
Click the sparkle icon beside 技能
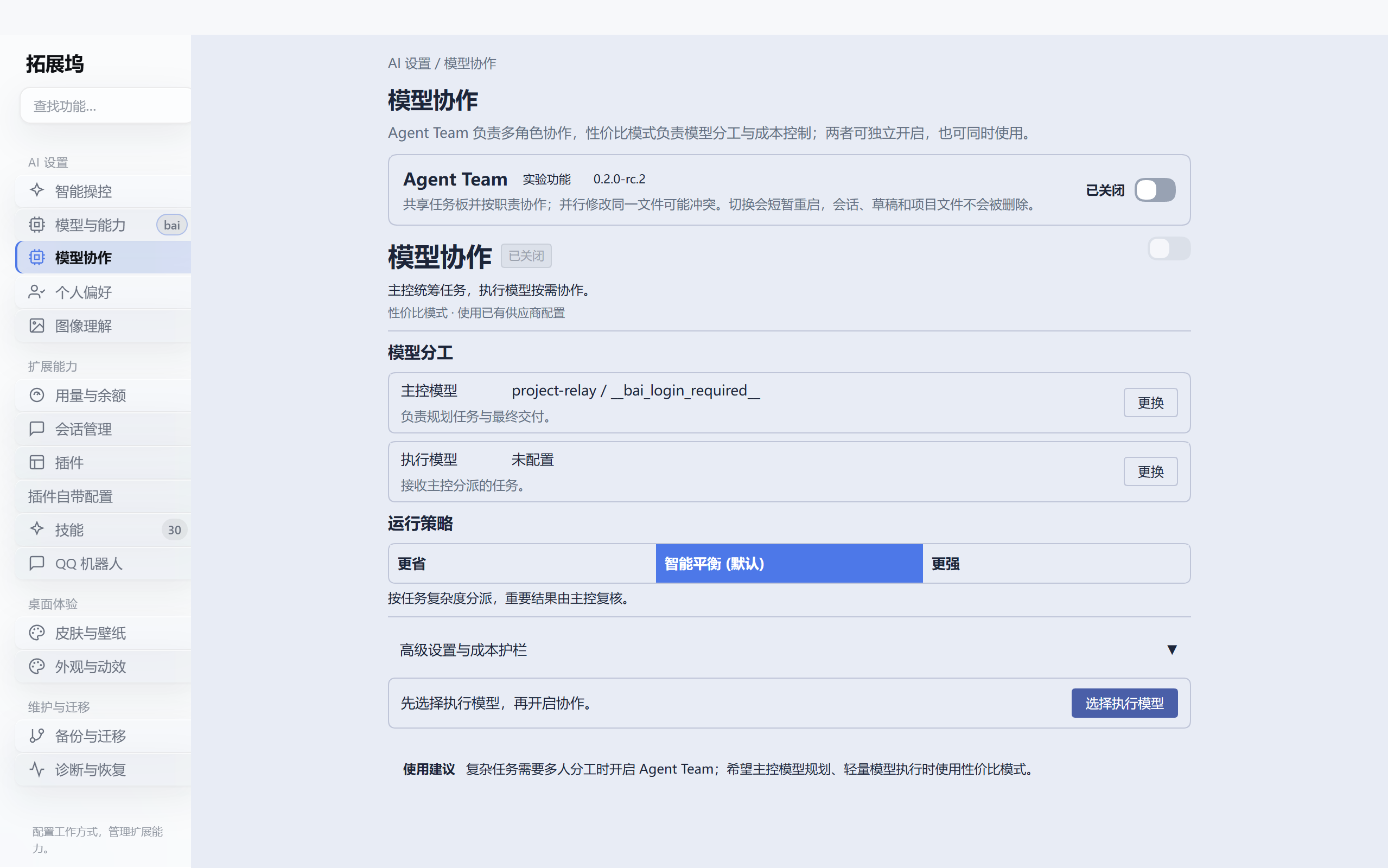[x=37, y=529]
